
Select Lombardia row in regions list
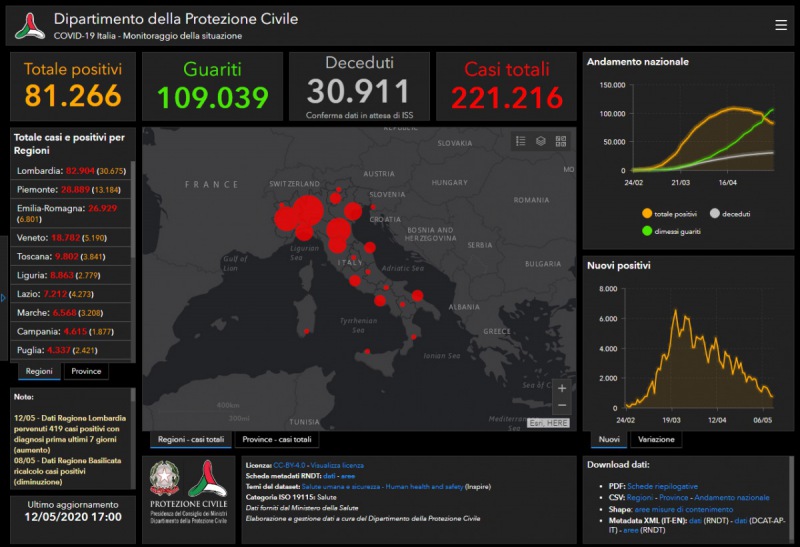coord(70,171)
